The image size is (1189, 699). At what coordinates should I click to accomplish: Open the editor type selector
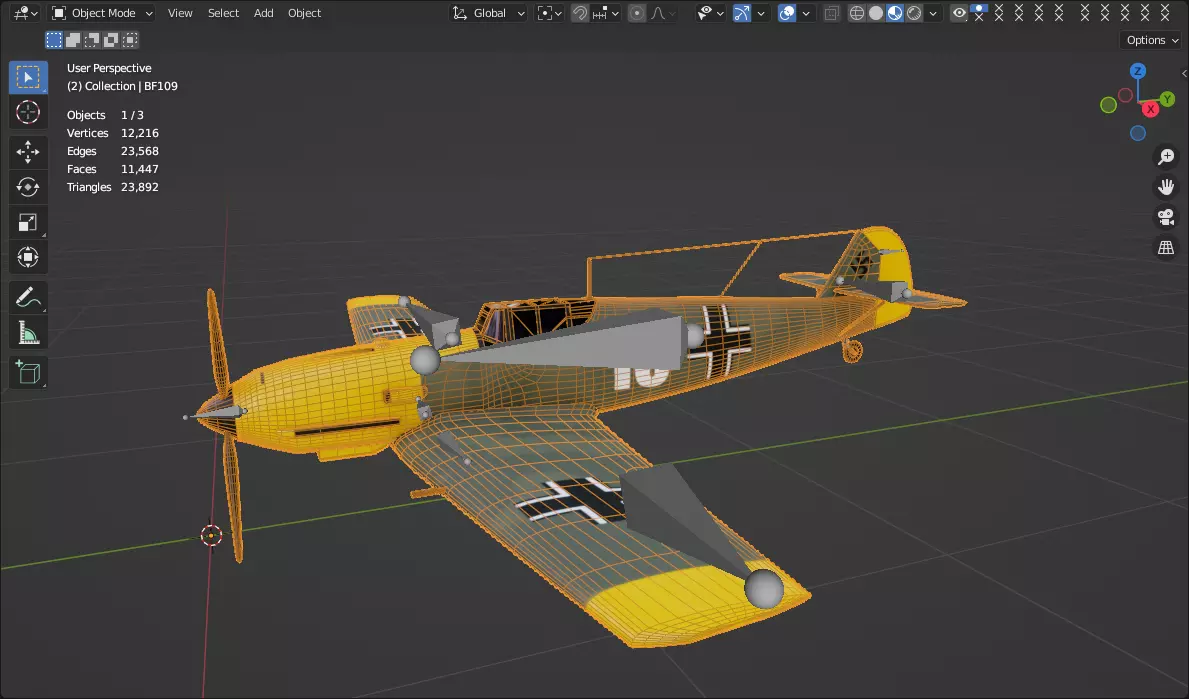tap(25, 13)
